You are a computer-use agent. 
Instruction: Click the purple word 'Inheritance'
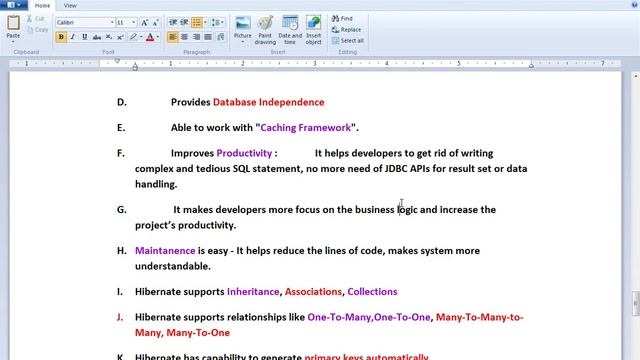coord(253,291)
